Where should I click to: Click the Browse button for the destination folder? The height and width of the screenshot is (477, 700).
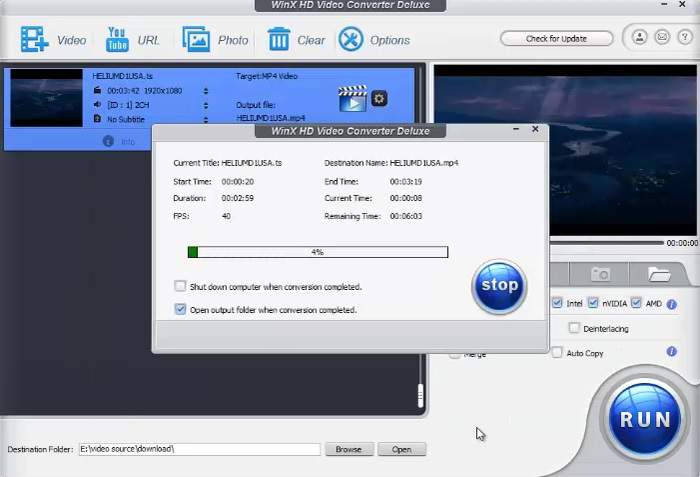click(x=349, y=449)
